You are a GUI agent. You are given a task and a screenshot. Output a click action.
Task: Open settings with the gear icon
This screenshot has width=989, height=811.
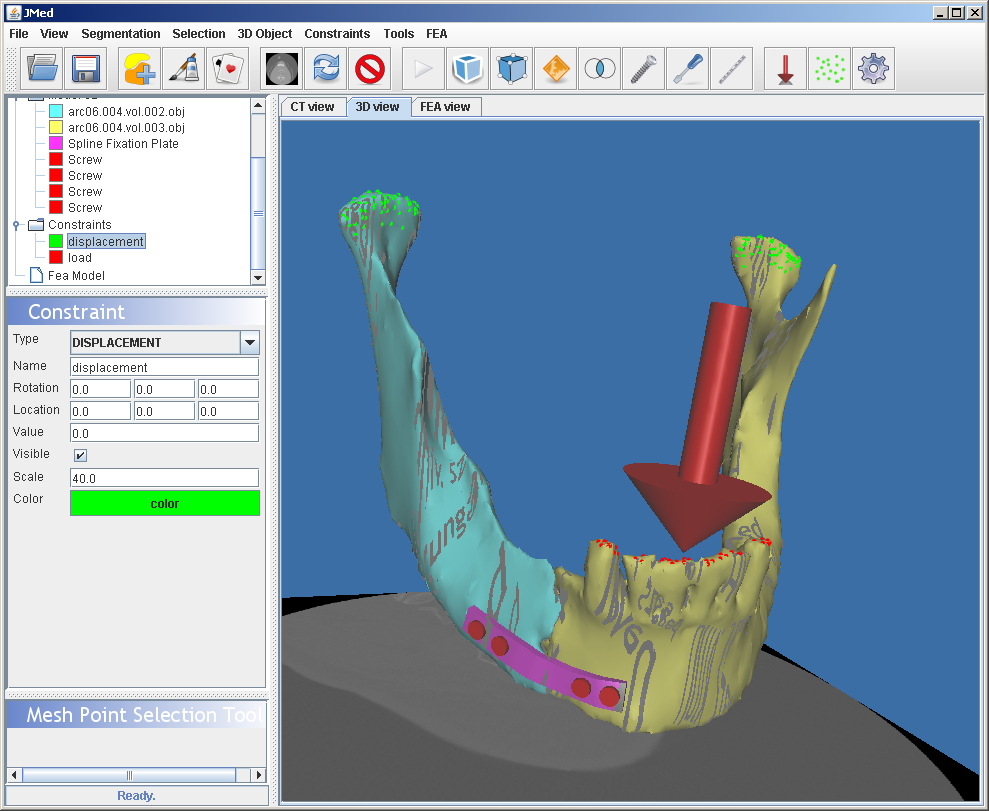click(873, 69)
